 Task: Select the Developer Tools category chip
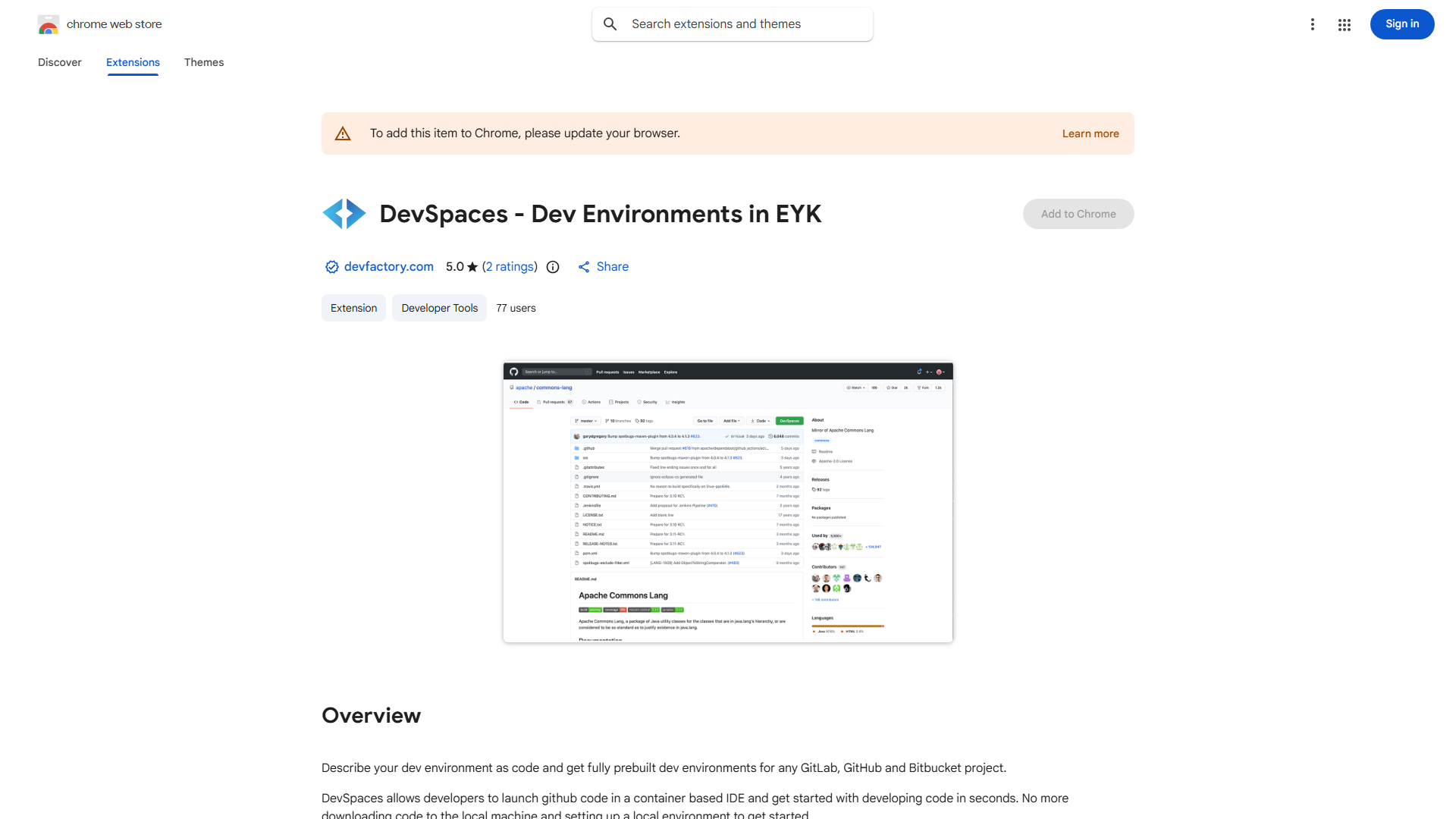coord(439,308)
